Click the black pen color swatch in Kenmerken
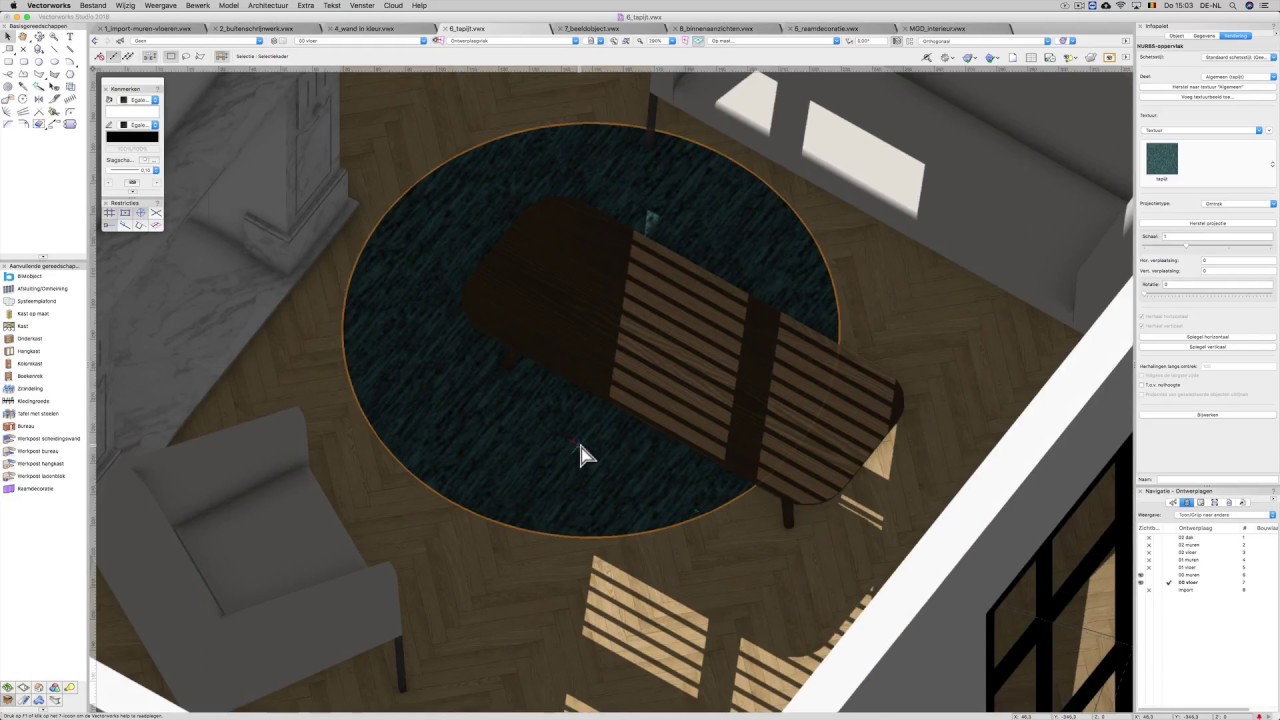 coord(132,136)
